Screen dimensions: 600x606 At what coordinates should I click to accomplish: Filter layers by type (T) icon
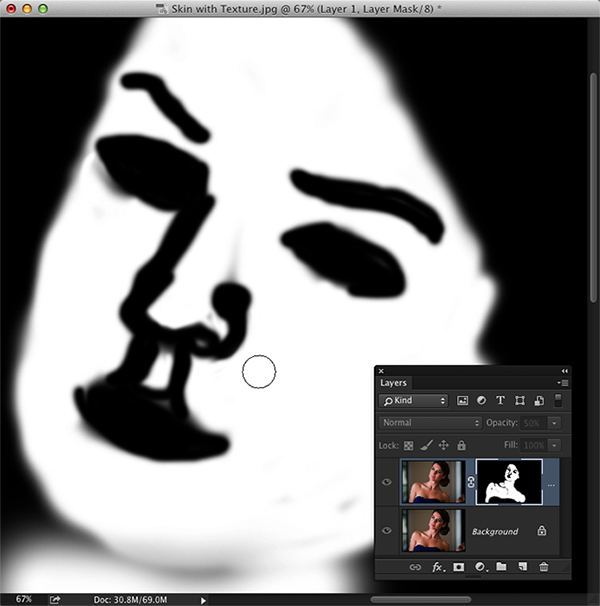click(500, 401)
